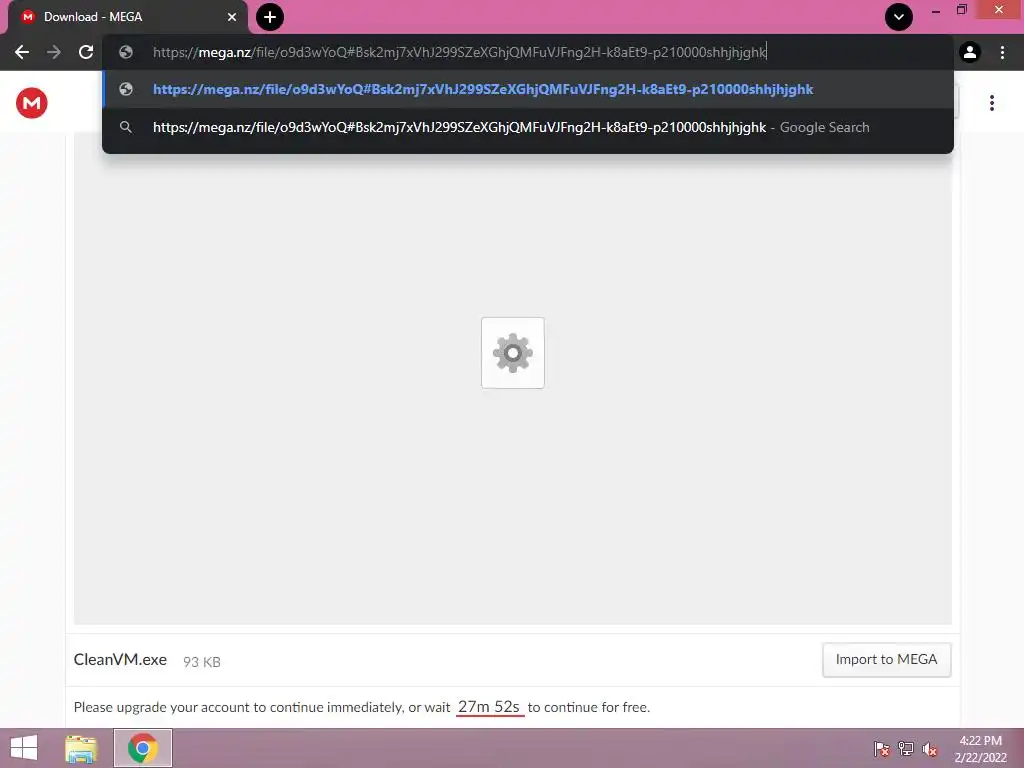
Task: Click the CleanVM.exe file name
Action: [120, 660]
